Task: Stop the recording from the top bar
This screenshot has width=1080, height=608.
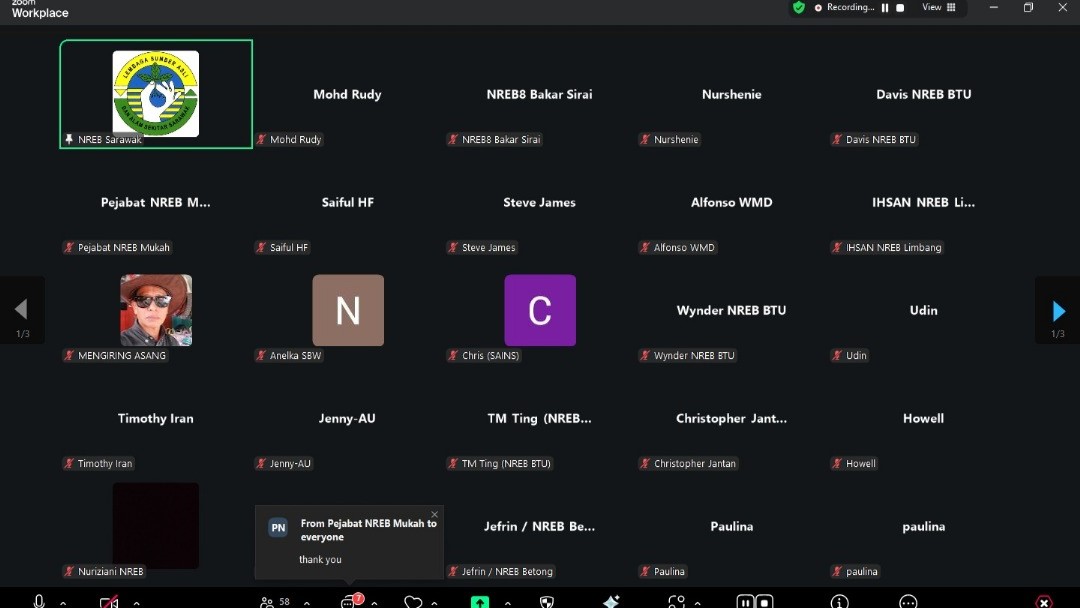Action: click(x=900, y=8)
